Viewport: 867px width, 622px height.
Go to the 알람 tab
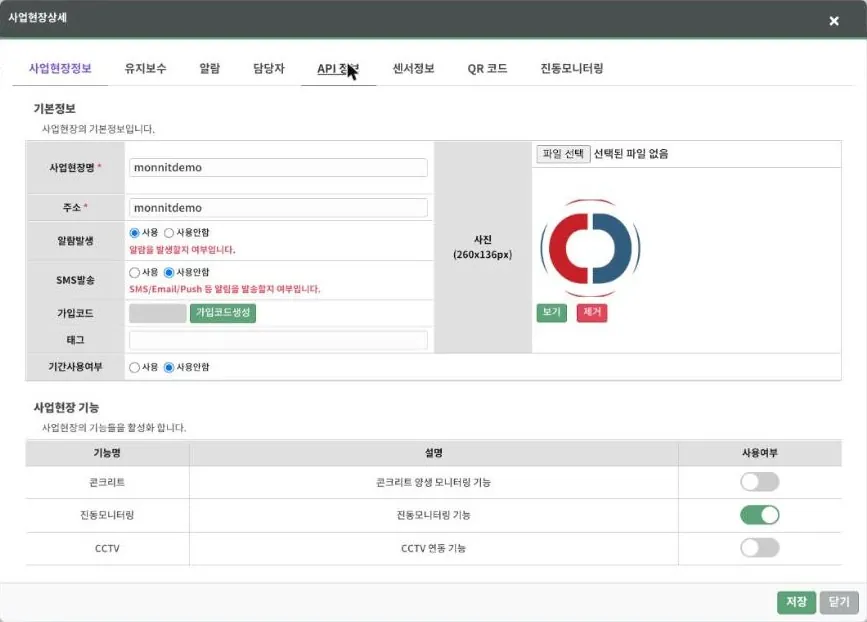[210, 69]
